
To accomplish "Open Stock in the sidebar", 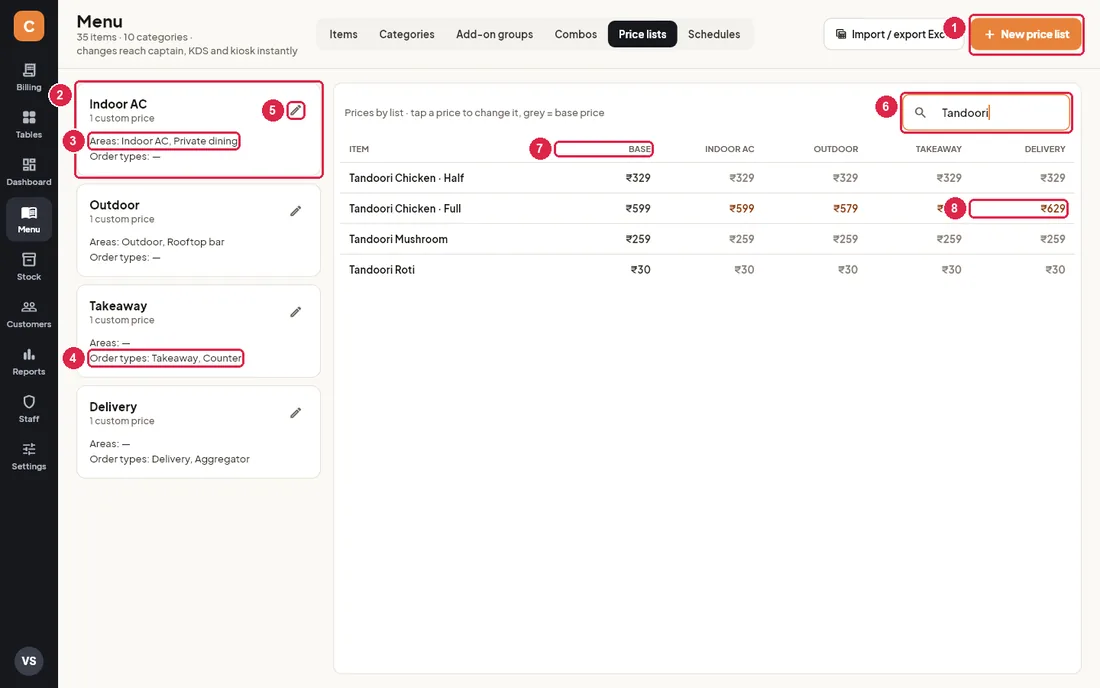I will tap(29, 267).
